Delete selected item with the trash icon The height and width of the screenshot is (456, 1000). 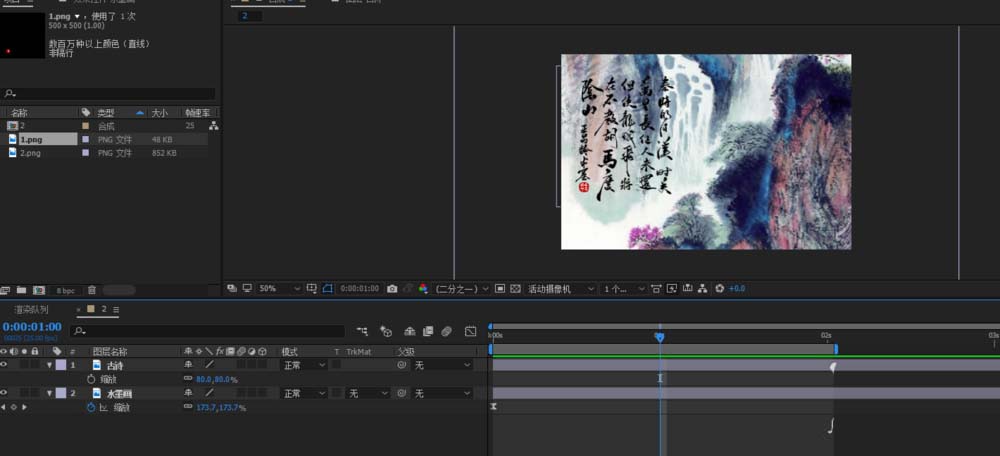[x=92, y=290]
